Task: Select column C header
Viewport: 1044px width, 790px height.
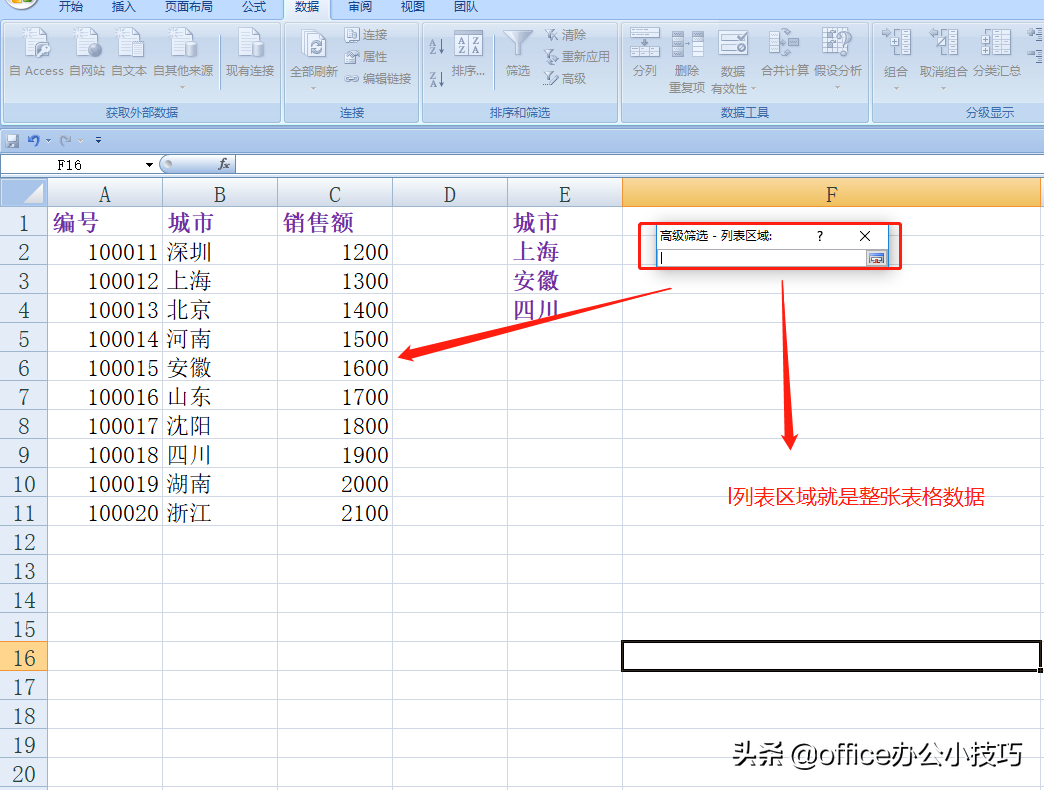Action: pos(335,194)
